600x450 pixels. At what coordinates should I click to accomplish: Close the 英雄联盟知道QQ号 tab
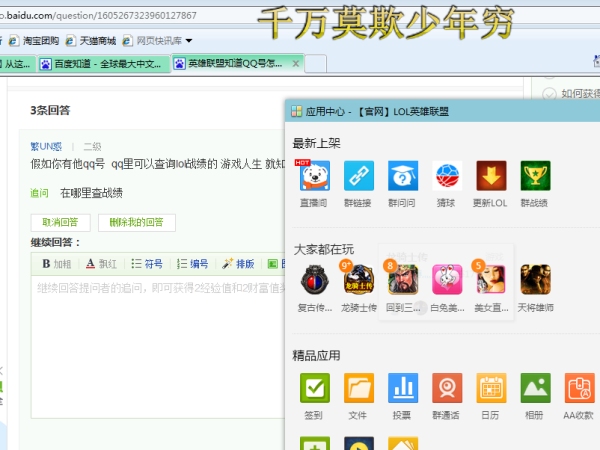pyautogui.click(x=296, y=64)
